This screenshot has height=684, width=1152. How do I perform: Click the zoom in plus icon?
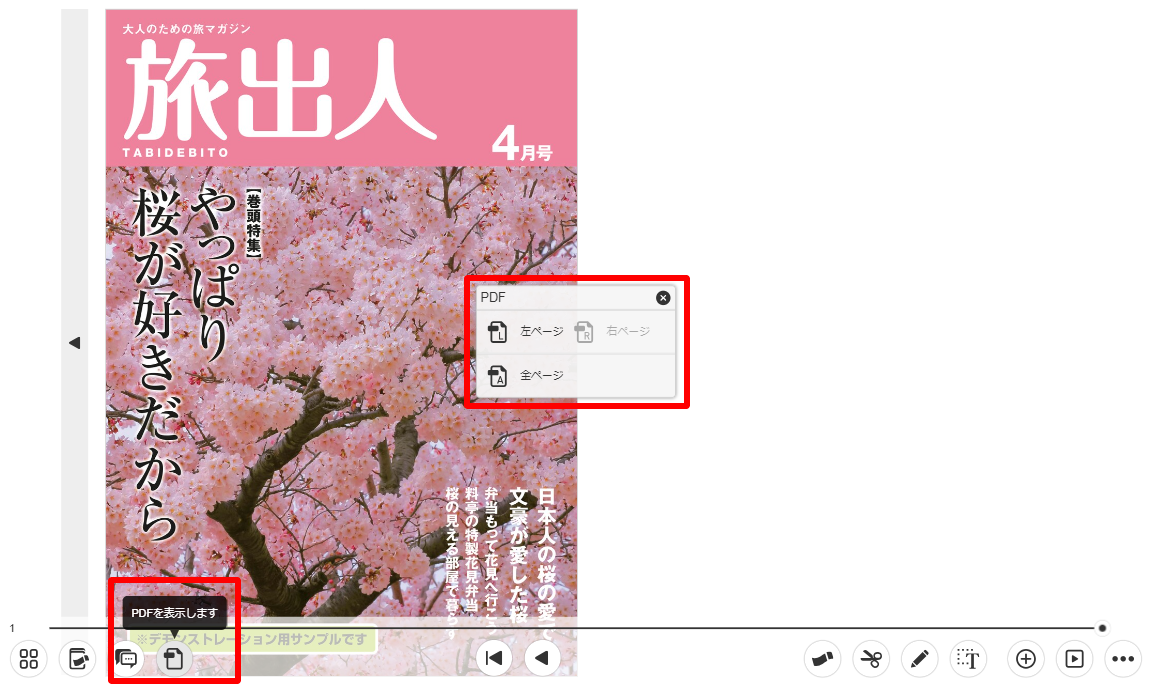(x=1026, y=659)
